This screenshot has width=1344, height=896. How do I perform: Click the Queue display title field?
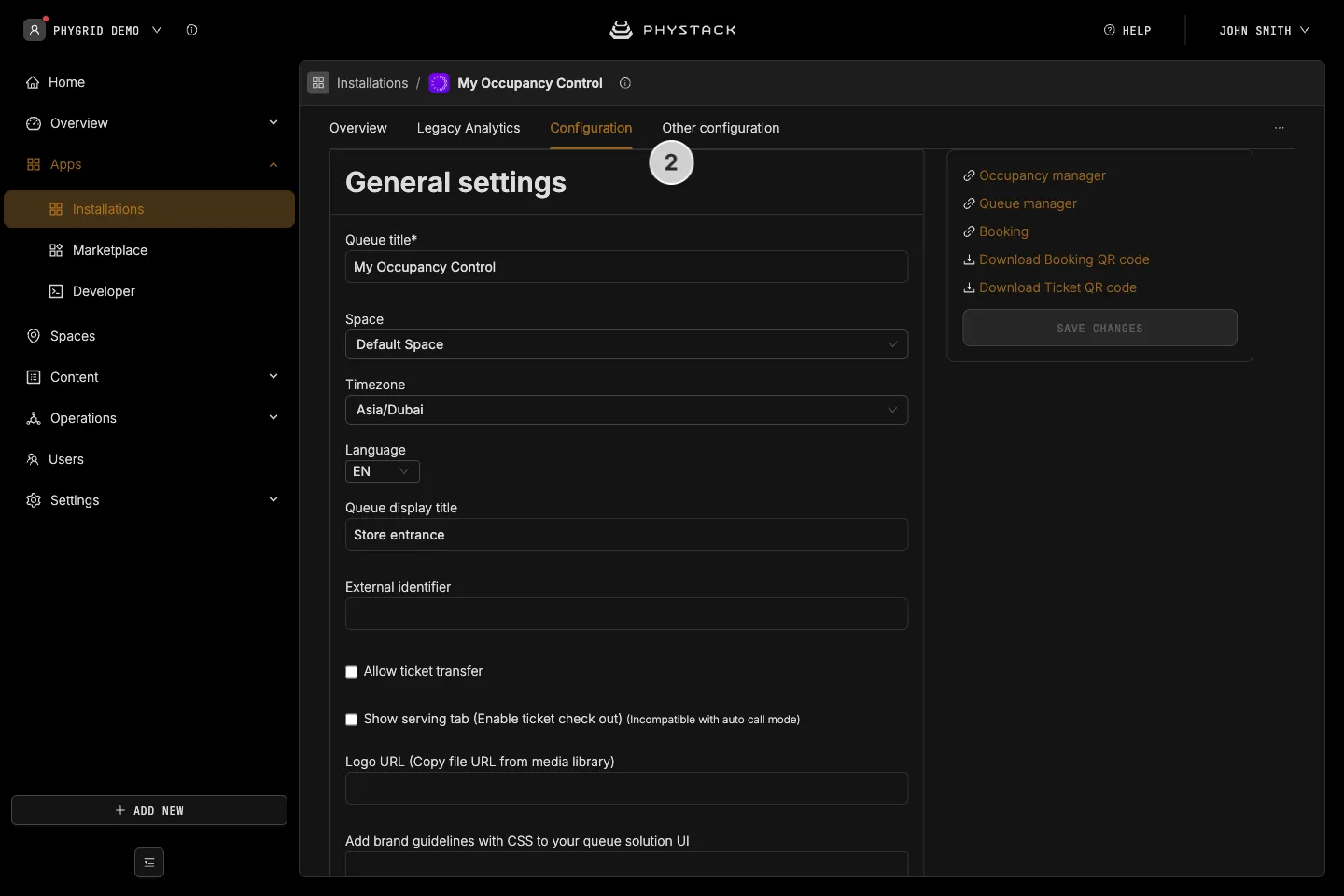(626, 535)
